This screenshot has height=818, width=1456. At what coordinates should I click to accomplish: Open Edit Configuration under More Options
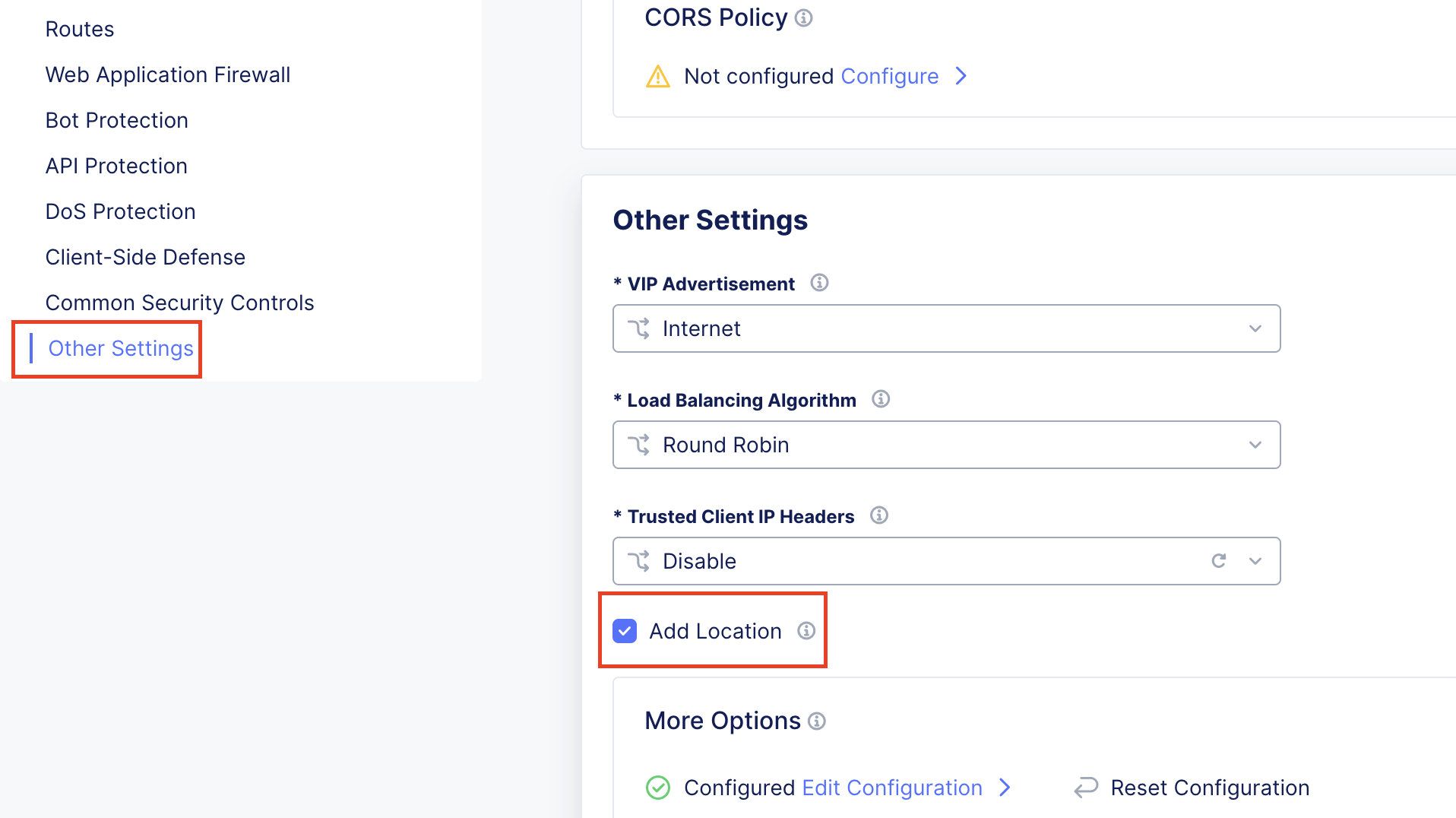891,788
